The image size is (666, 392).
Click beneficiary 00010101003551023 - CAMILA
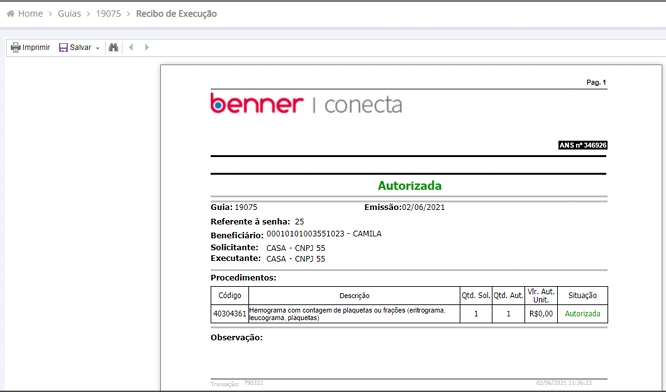coord(324,234)
